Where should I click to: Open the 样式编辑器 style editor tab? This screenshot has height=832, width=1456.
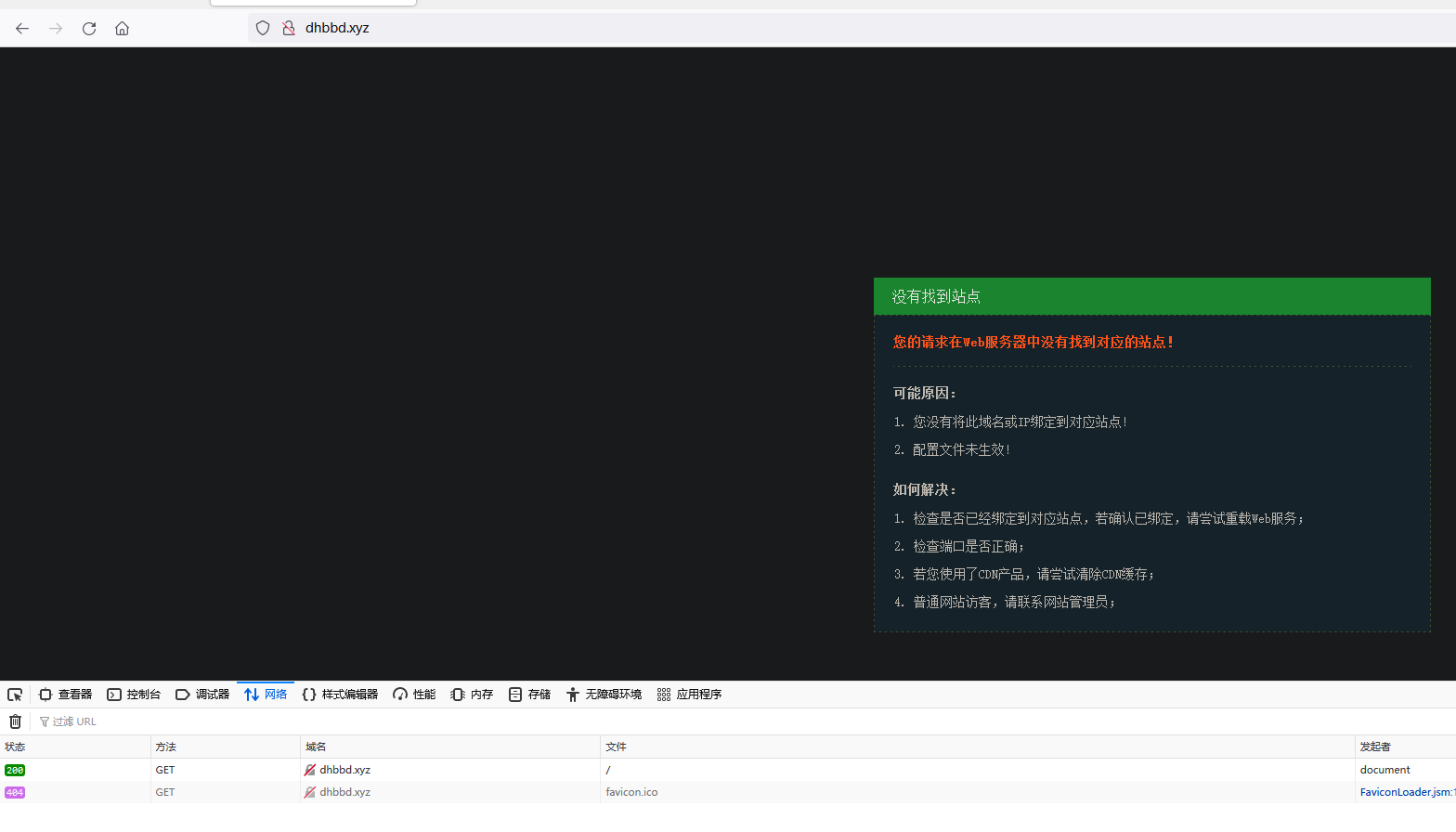[340, 695]
